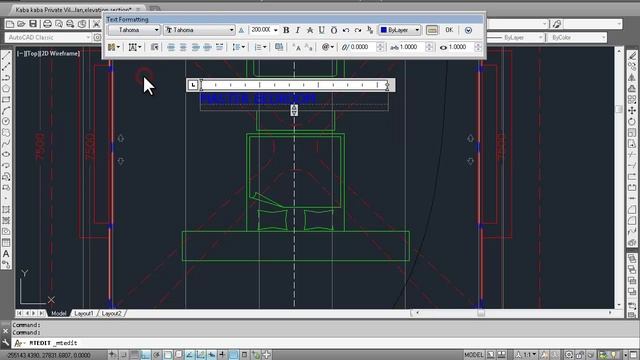This screenshot has height=360, width=640.
Task: Click the left indent marker on text ruler
Action: point(202,85)
